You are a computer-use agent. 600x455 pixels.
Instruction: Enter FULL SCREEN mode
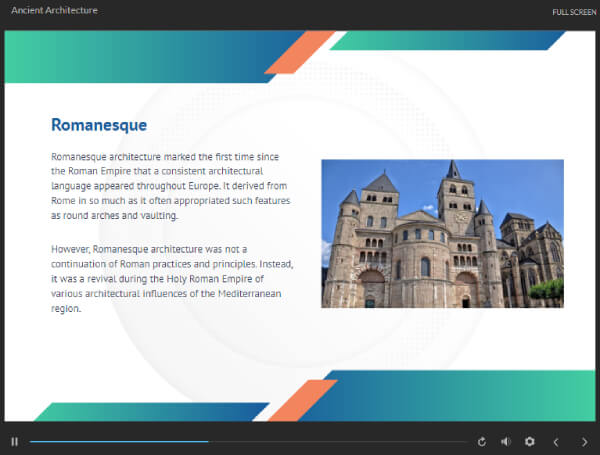pos(573,12)
